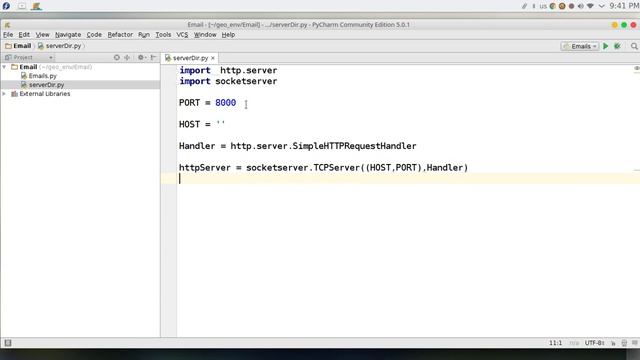This screenshot has height=360, width=640.
Task: Close the serverDir.py editor tab
Action: click(213, 58)
